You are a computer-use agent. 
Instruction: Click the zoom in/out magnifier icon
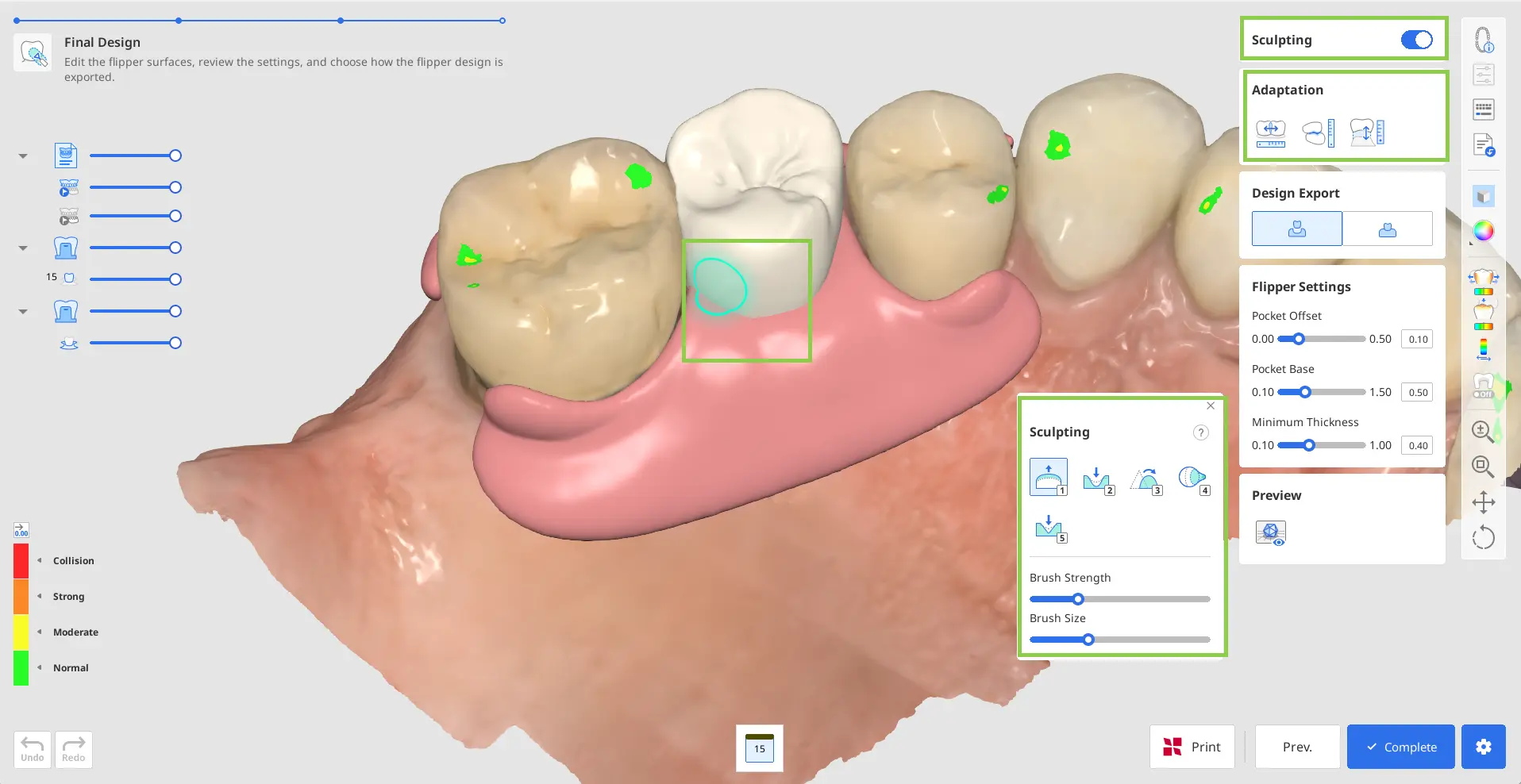pyautogui.click(x=1483, y=432)
